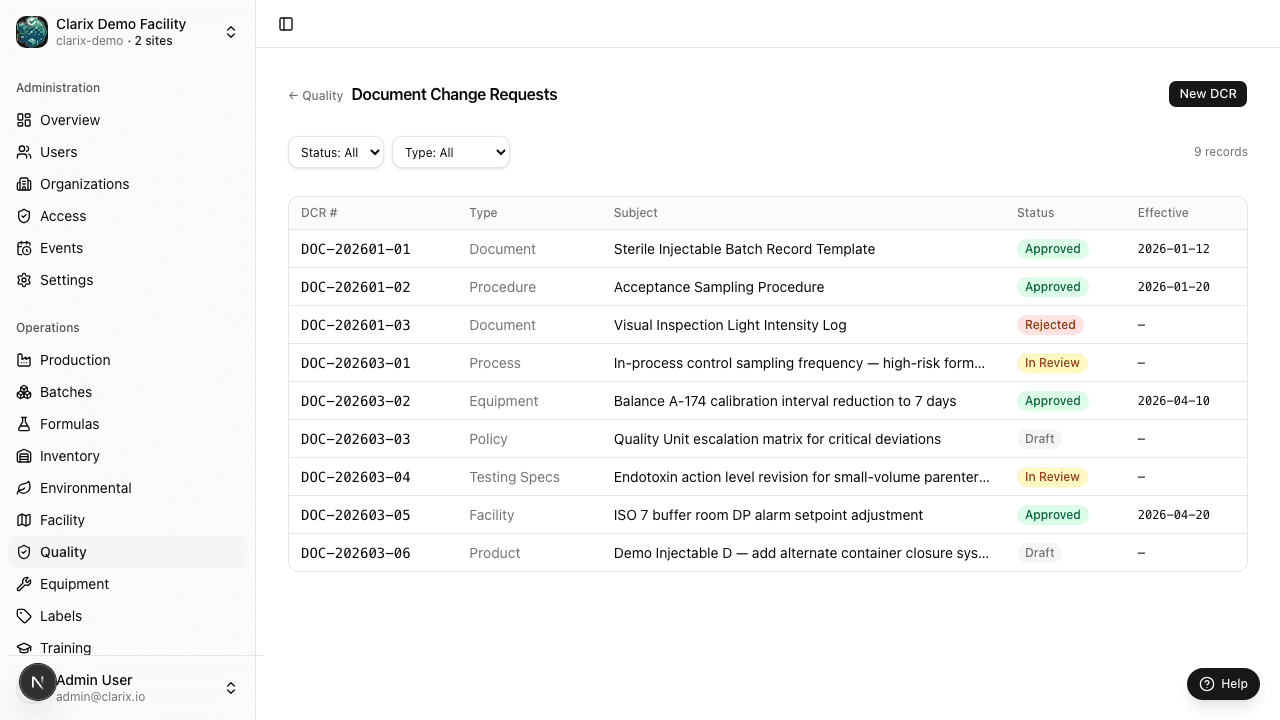Click the Settings gear icon

click(x=24, y=280)
